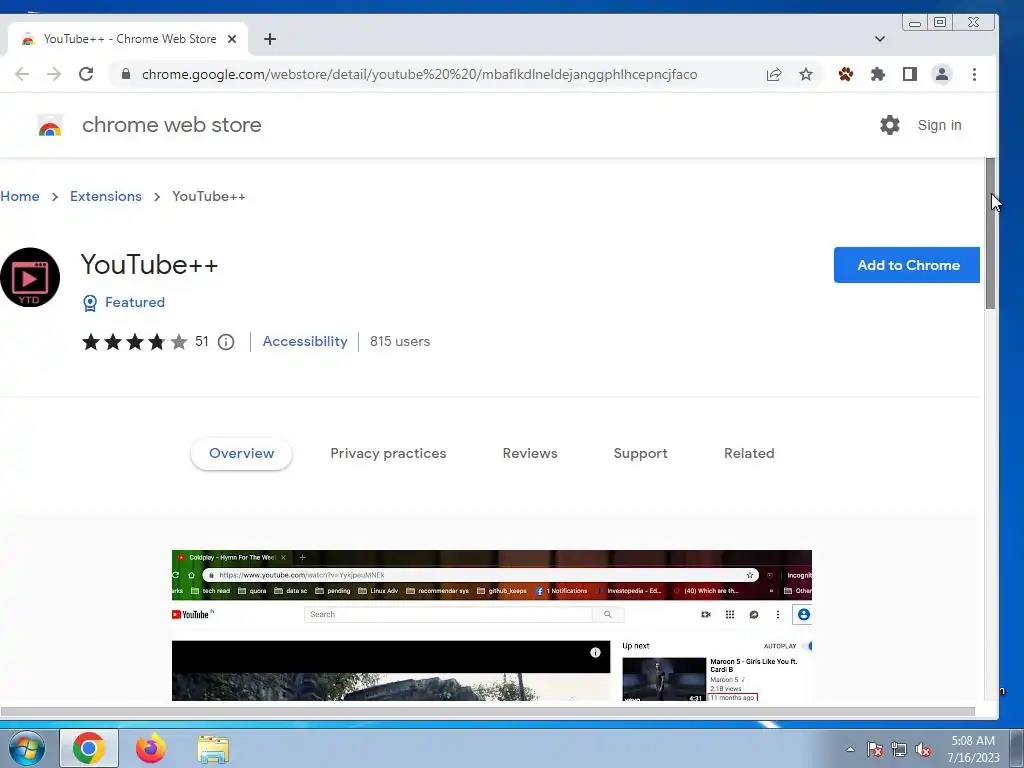Switch to the Related tab
Screen dimensions: 1024x768
pyautogui.click(x=749, y=454)
